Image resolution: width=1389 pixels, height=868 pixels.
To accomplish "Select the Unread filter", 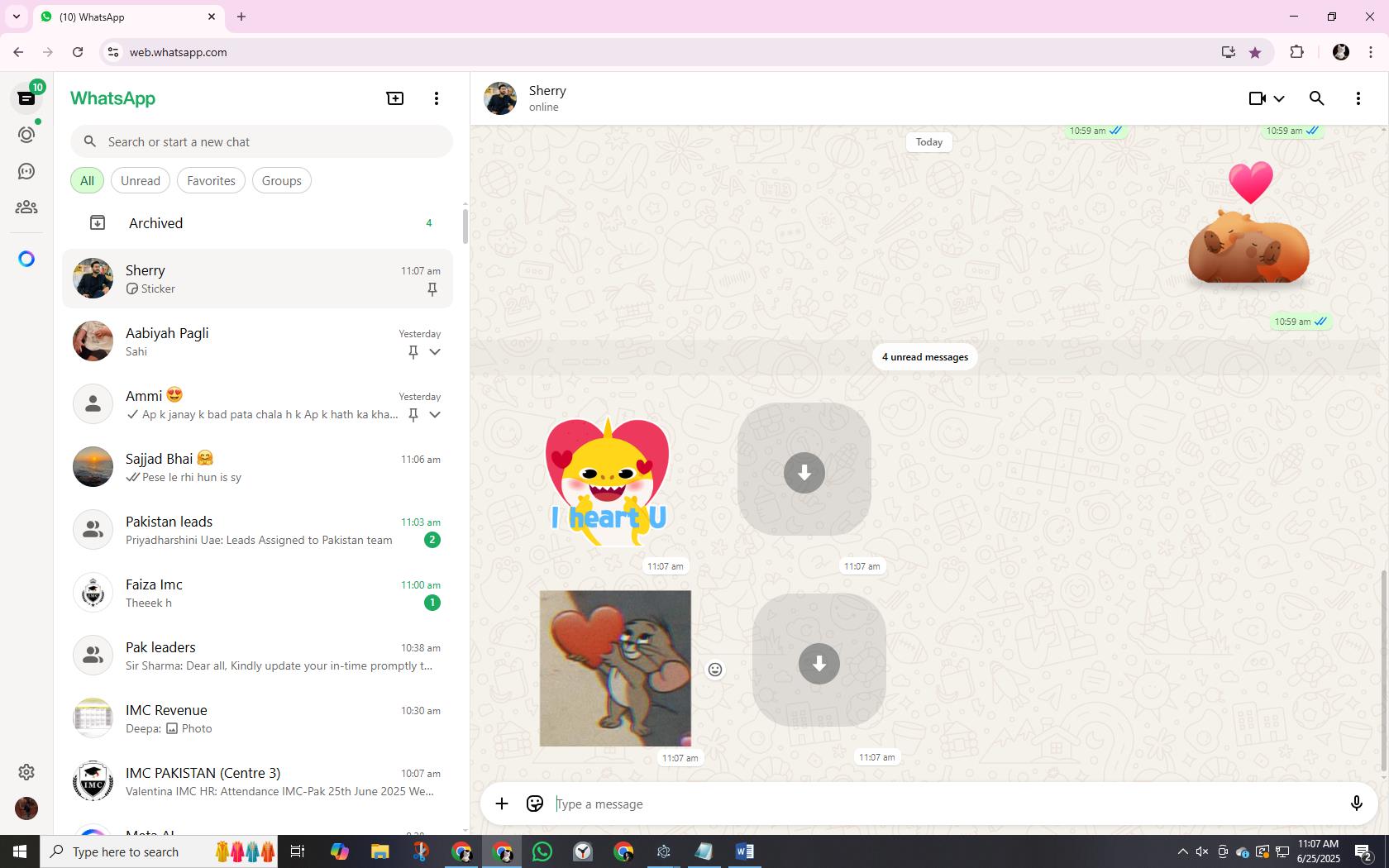I will tap(141, 181).
